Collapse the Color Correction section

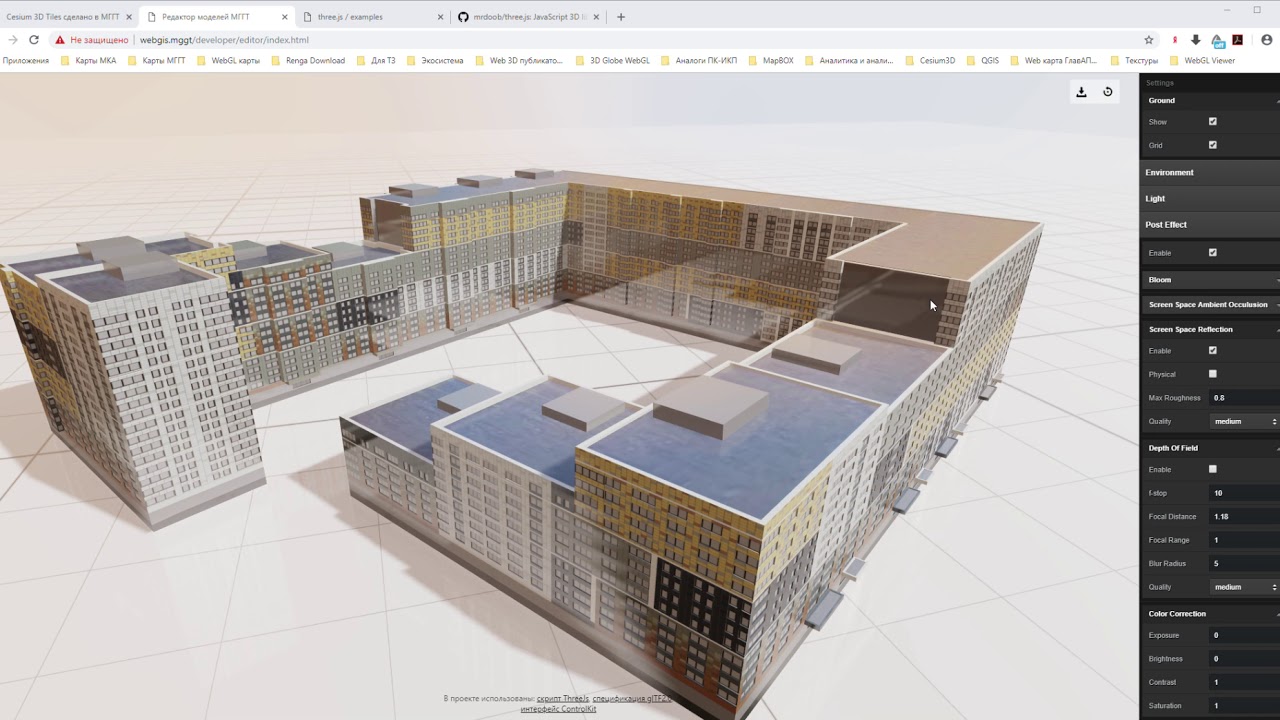click(1210, 613)
